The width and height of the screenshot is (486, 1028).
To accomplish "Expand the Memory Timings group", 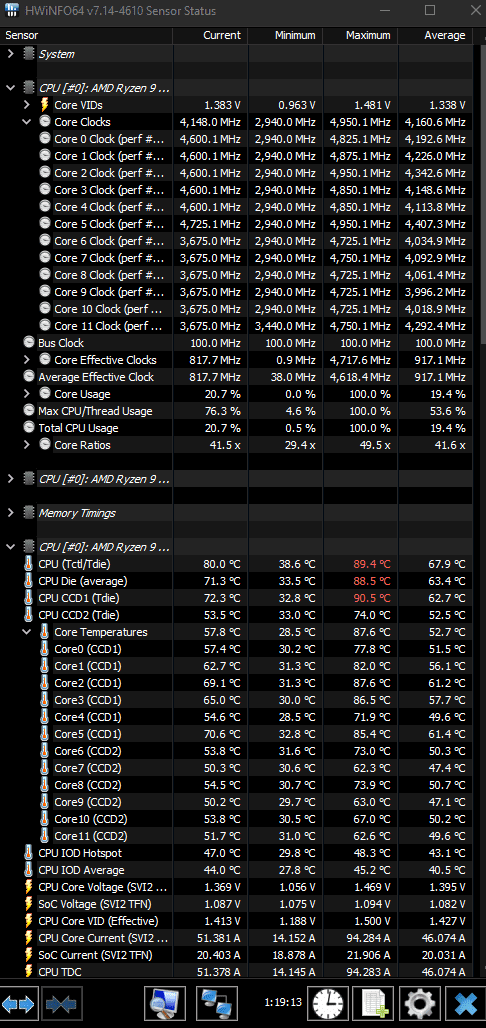I will coord(10,513).
